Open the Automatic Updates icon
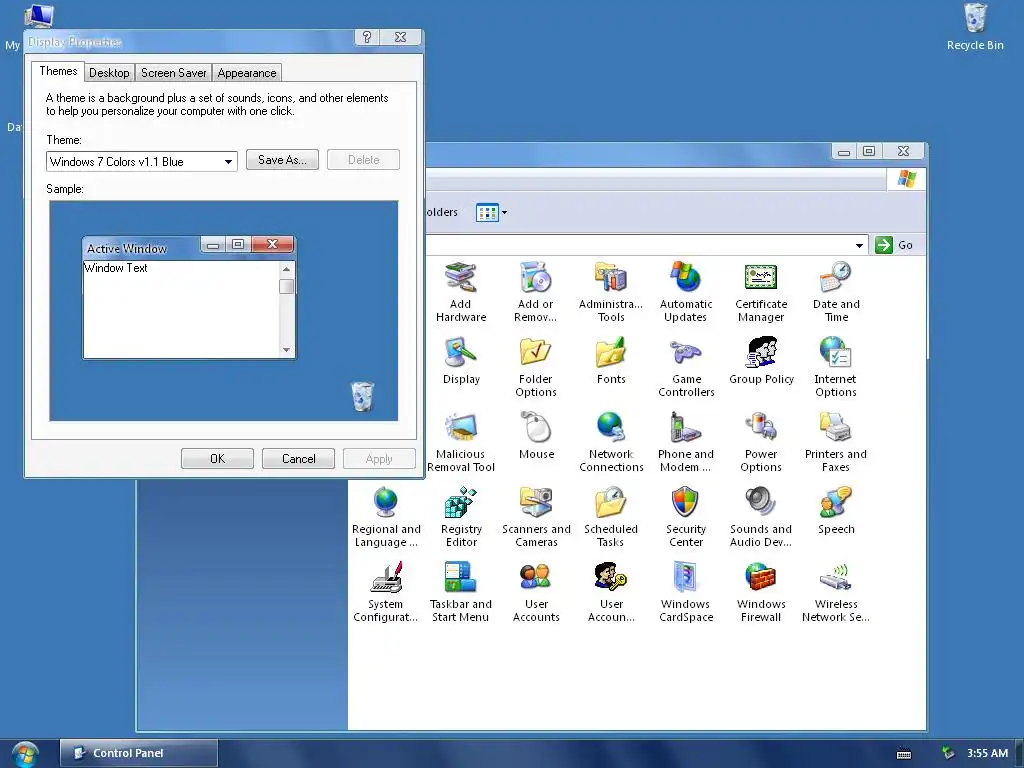The image size is (1024, 768). (686, 278)
